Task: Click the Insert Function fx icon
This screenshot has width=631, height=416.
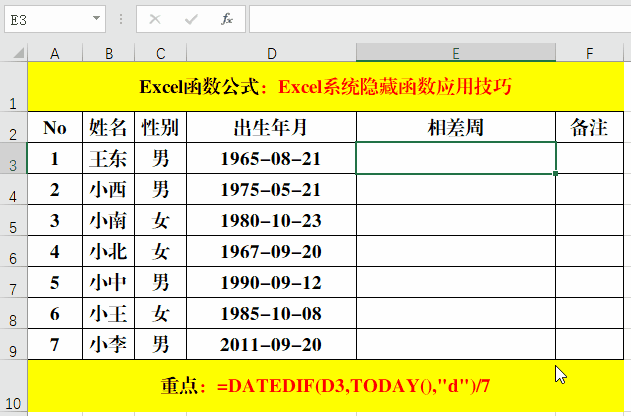Action: tap(227, 19)
